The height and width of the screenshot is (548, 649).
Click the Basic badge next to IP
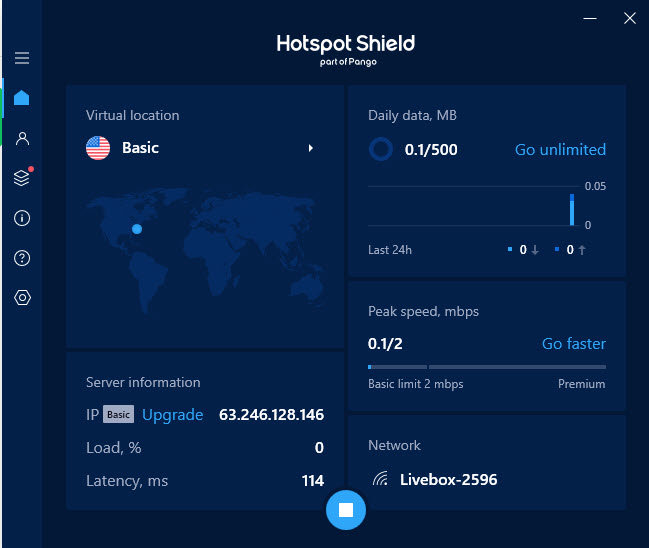tap(118, 414)
